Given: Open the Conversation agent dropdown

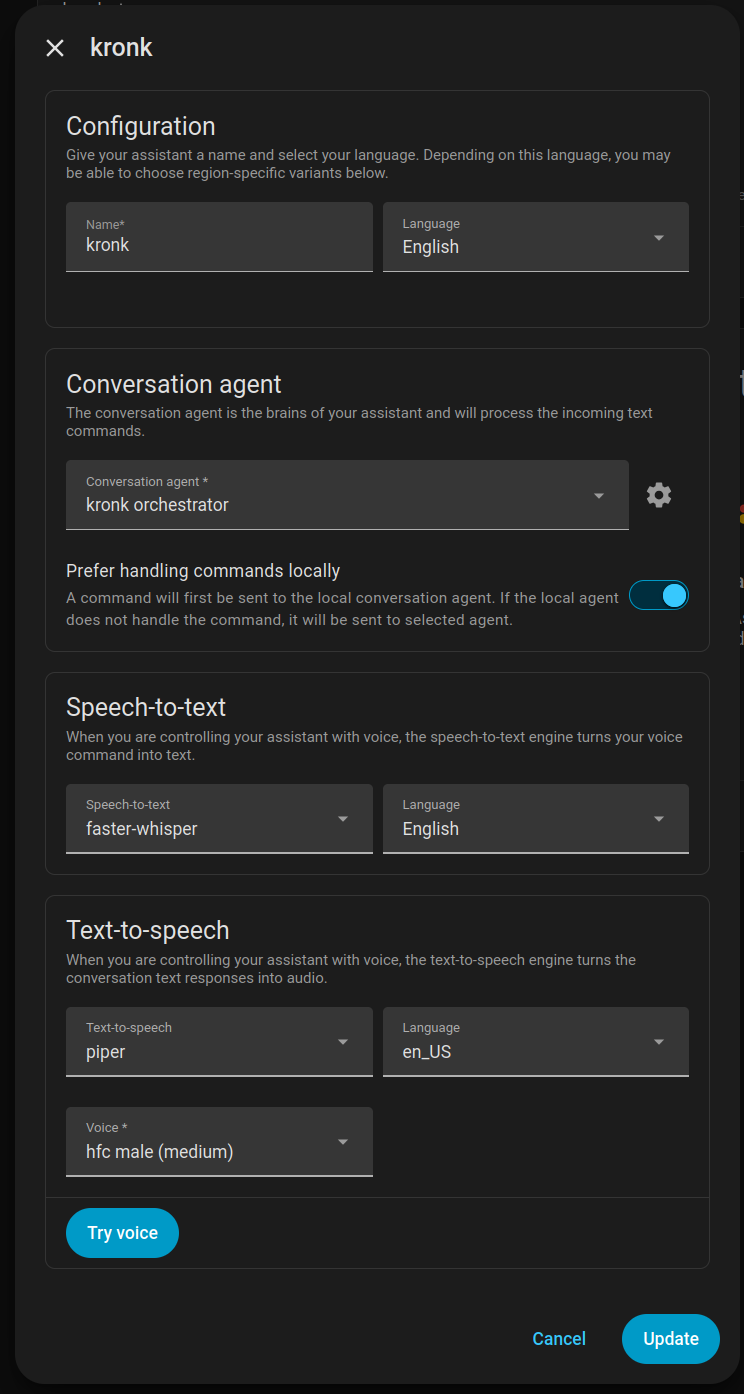Looking at the screenshot, I should pyautogui.click(x=347, y=495).
